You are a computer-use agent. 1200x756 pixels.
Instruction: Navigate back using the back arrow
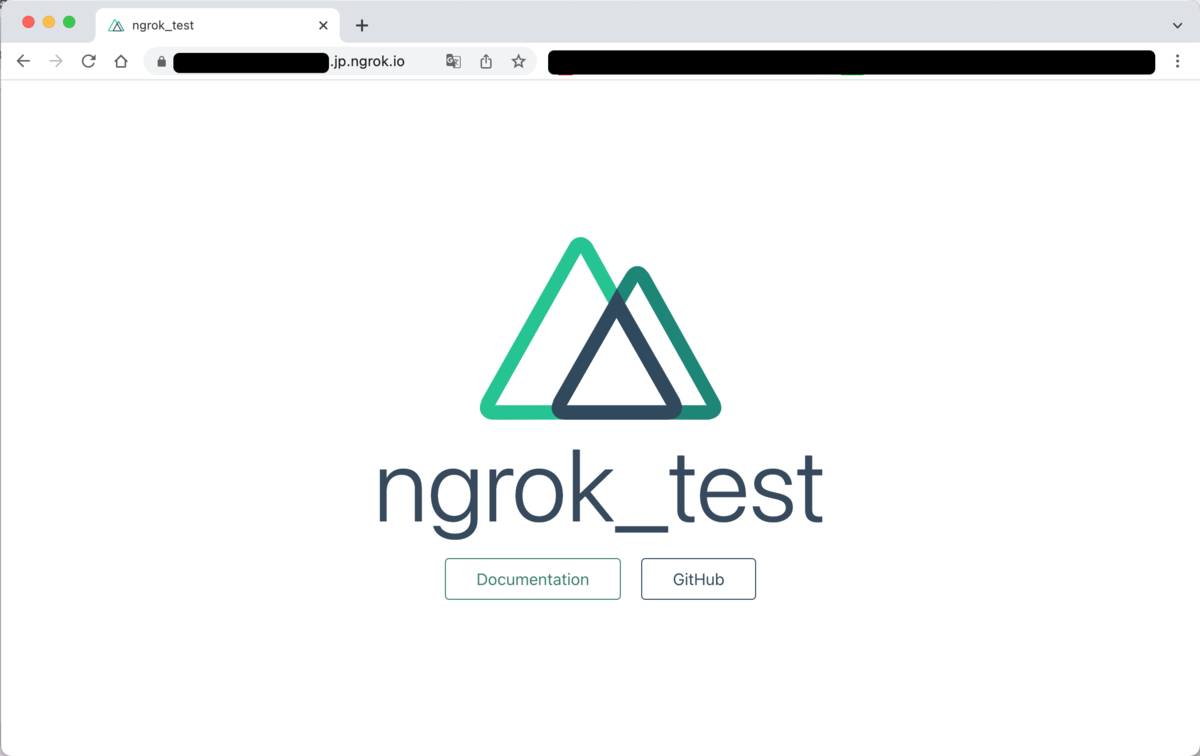(x=23, y=61)
